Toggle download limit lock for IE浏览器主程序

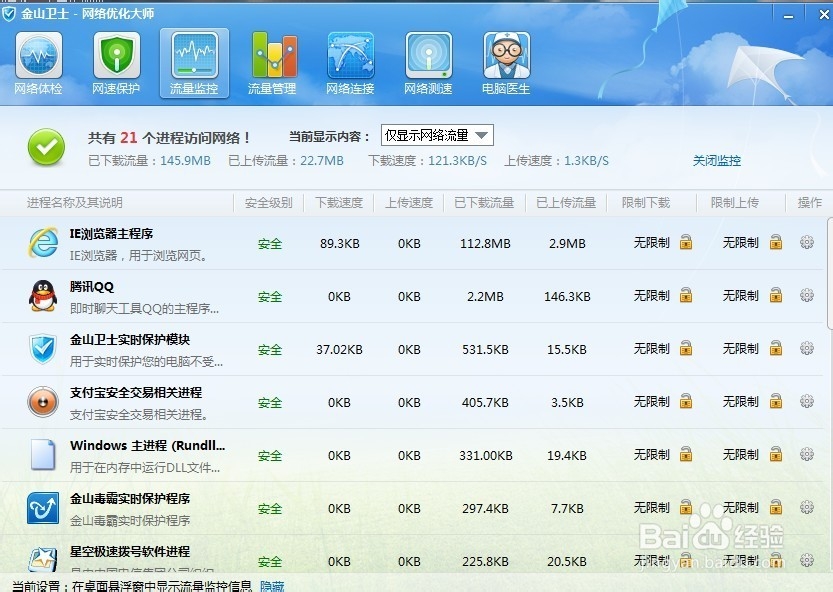click(686, 242)
